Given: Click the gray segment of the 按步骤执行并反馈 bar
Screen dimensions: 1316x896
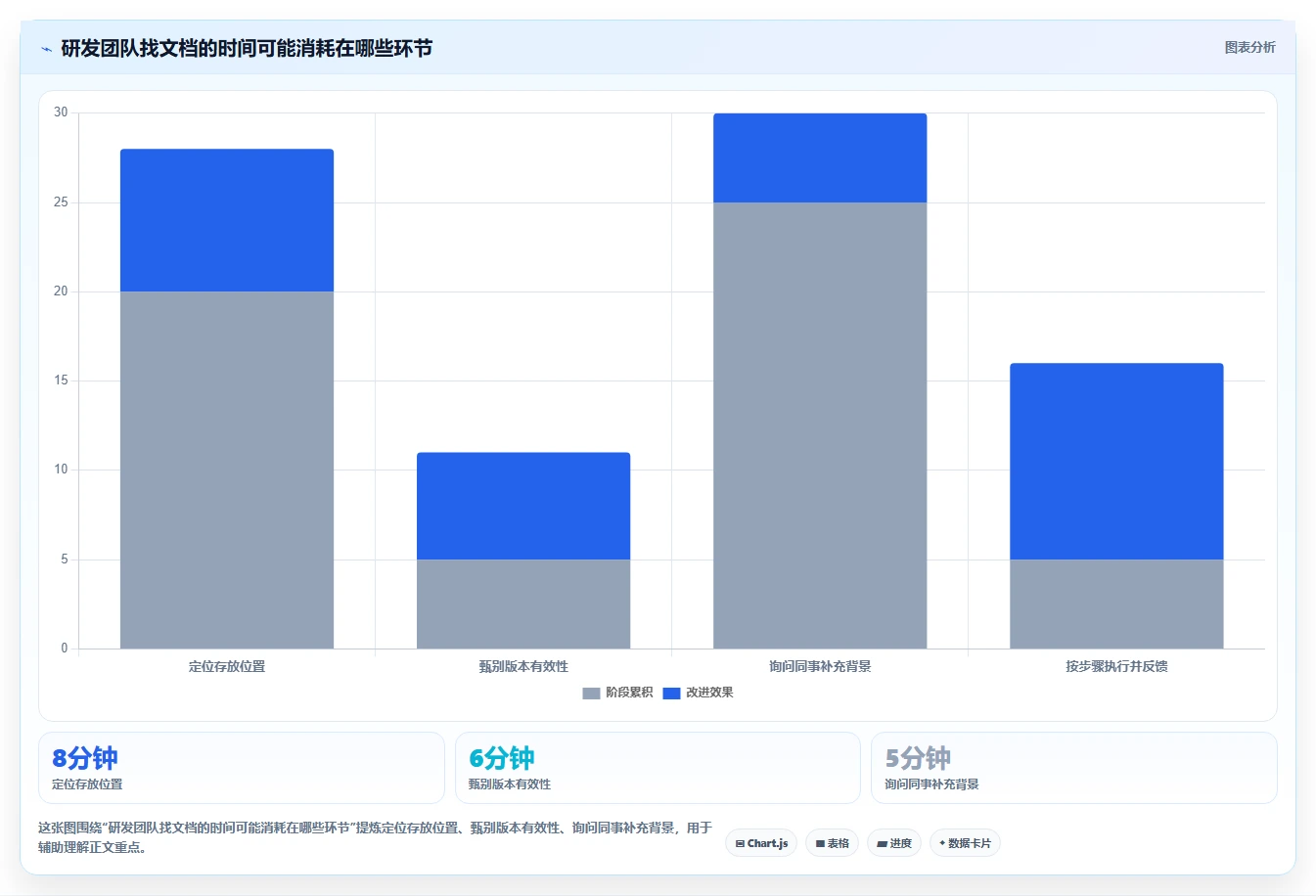Looking at the screenshot, I should click(1116, 604).
